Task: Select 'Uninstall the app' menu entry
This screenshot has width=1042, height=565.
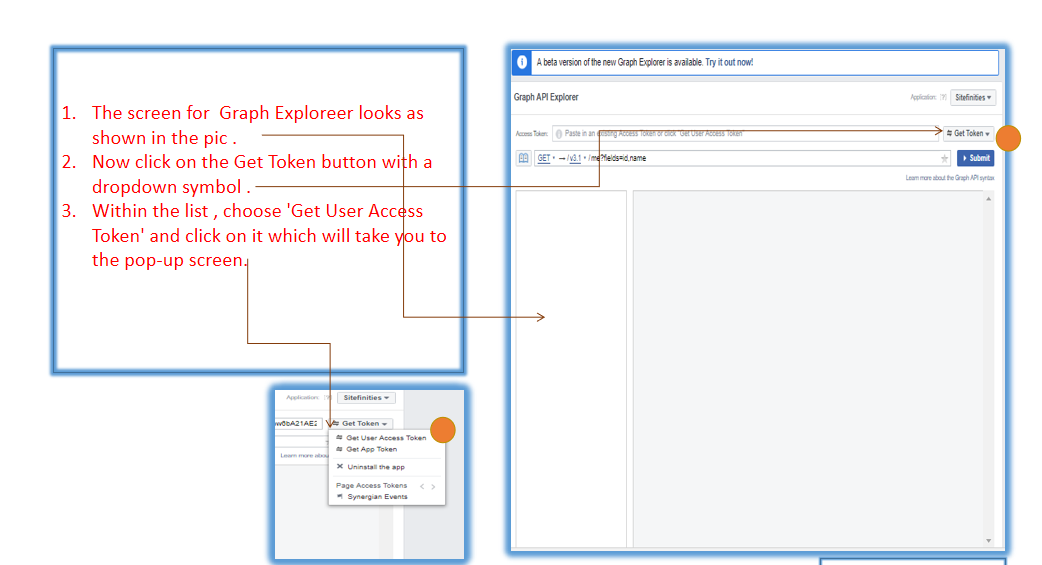Action: (376, 467)
